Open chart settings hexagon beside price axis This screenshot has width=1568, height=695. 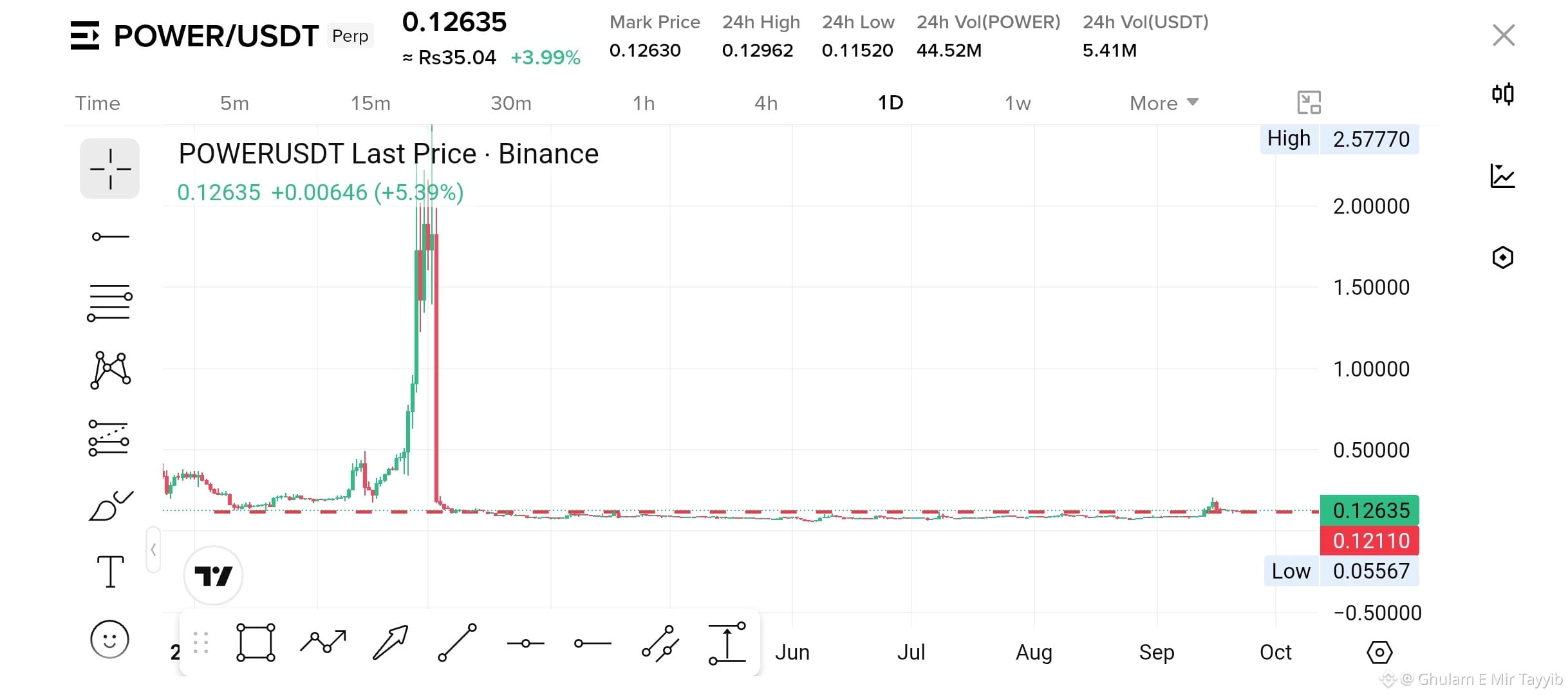[1379, 653]
